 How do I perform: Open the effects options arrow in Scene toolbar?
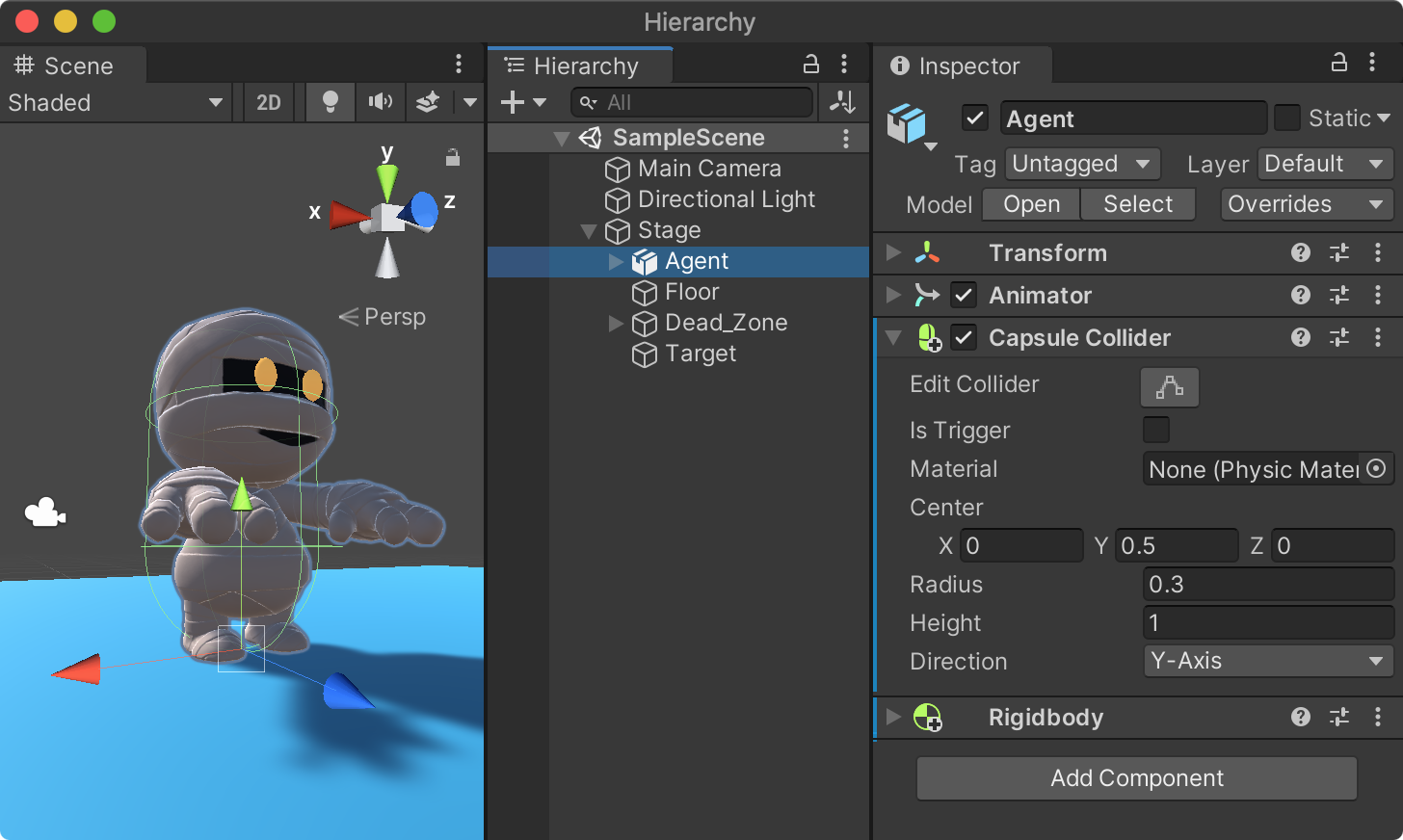click(x=470, y=102)
